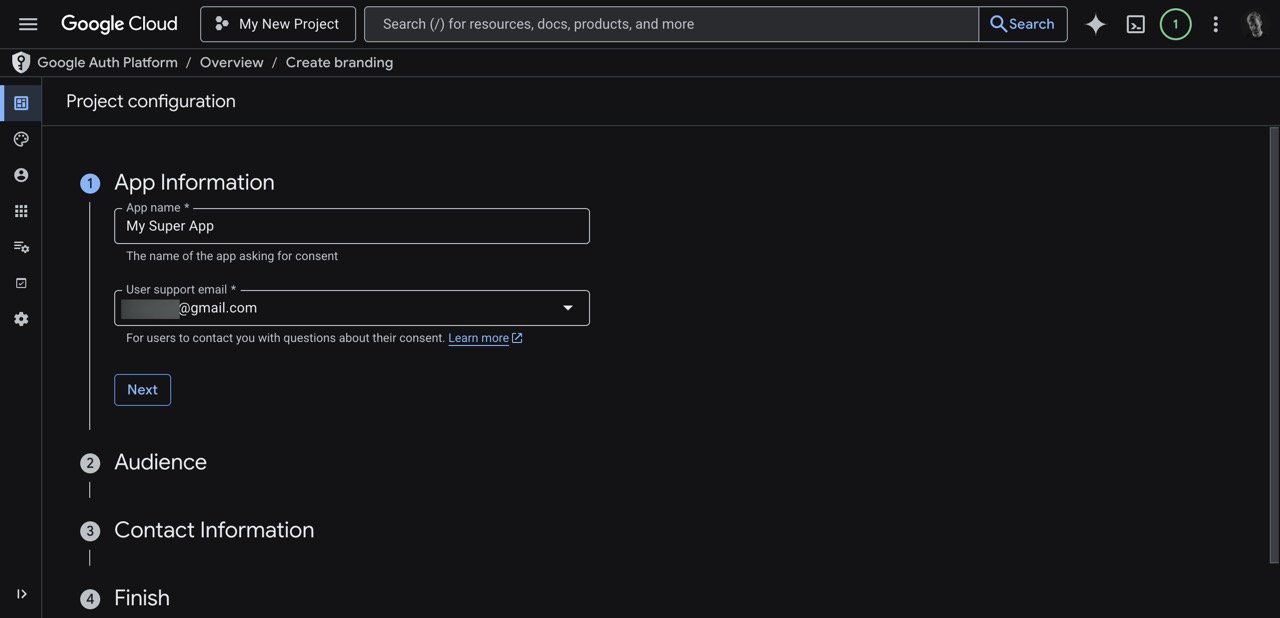The width and height of the screenshot is (1280, 618).
Task: Expand the left sidebar navigation panel
Action: (x=21, y=594)
